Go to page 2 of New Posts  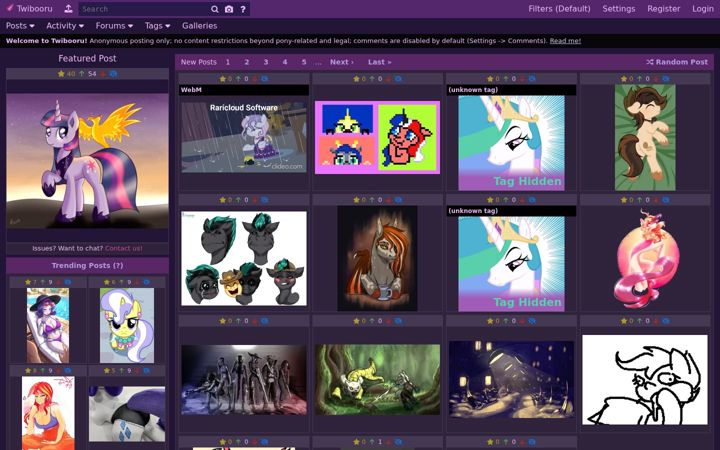[247, 62]
